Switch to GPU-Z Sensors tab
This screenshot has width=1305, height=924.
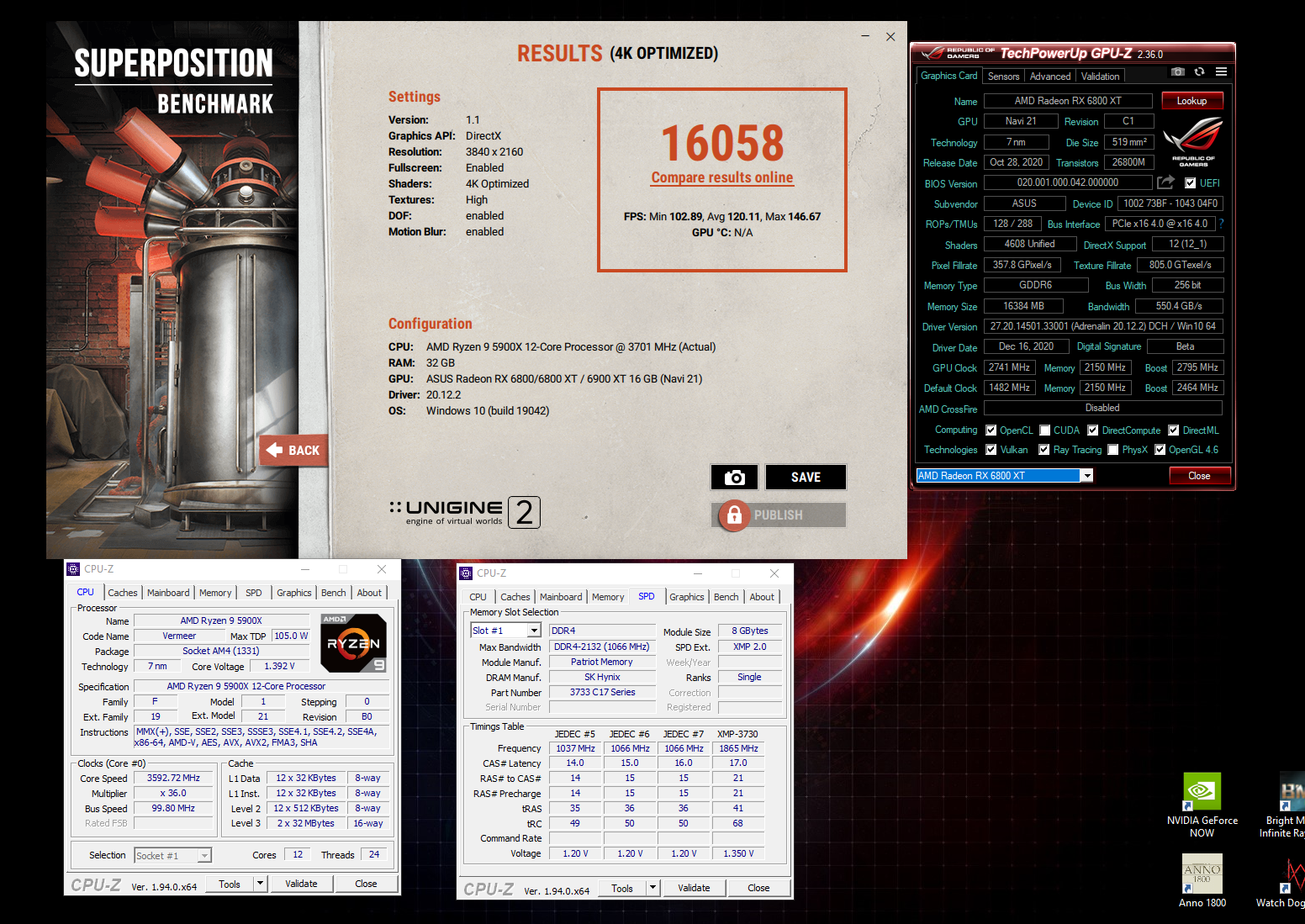pos(1003,77)
